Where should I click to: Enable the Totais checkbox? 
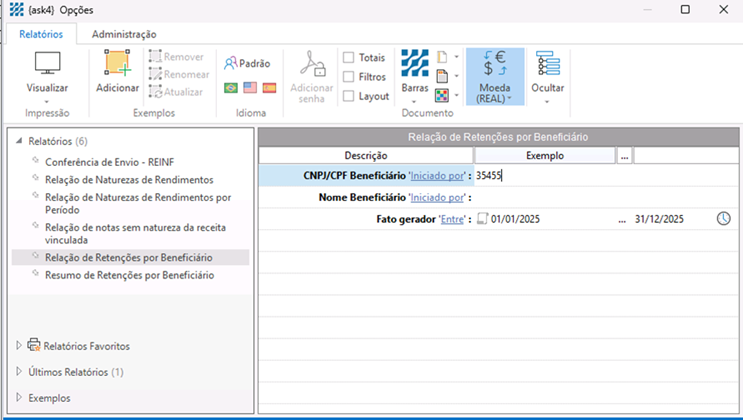(x=348, y=58)
